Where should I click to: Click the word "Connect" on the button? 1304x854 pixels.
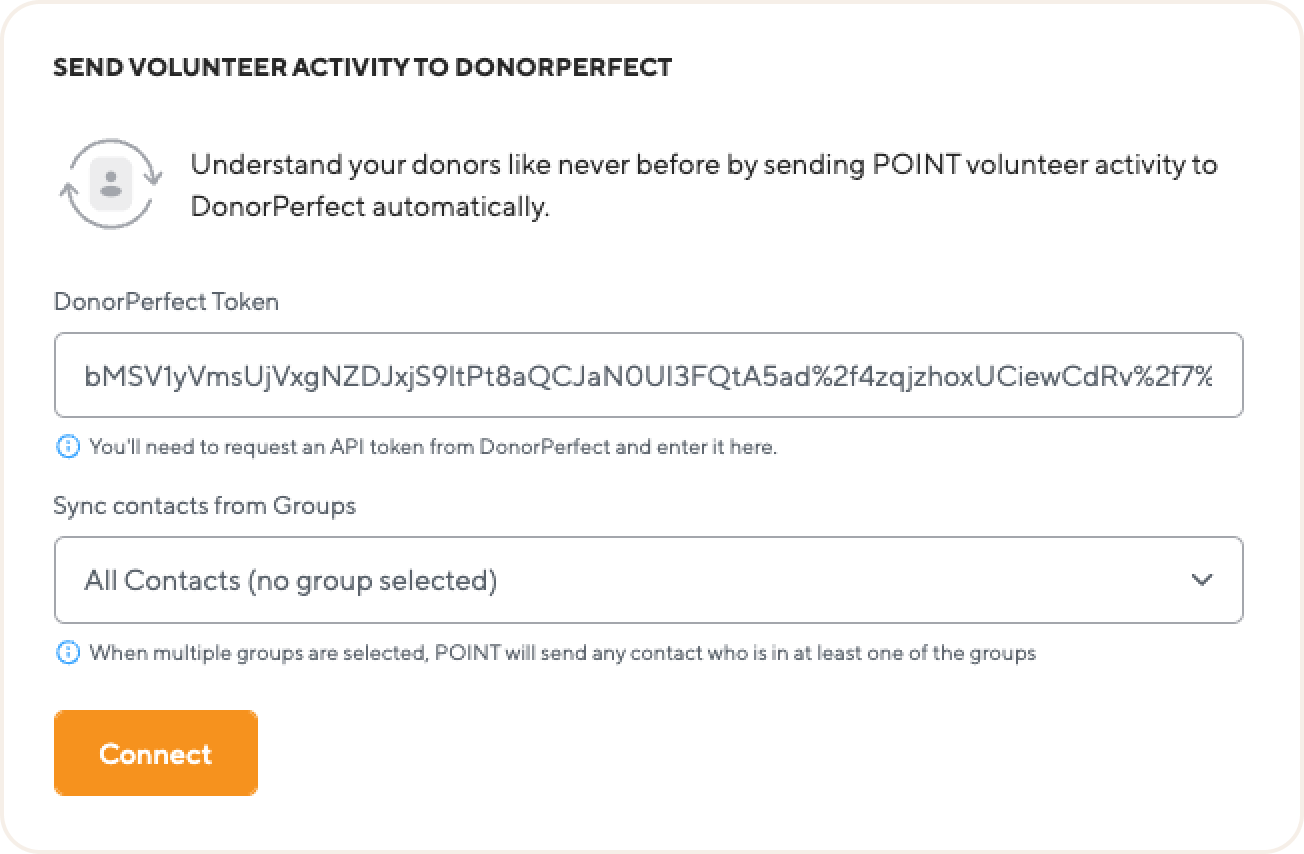(155, 753)
